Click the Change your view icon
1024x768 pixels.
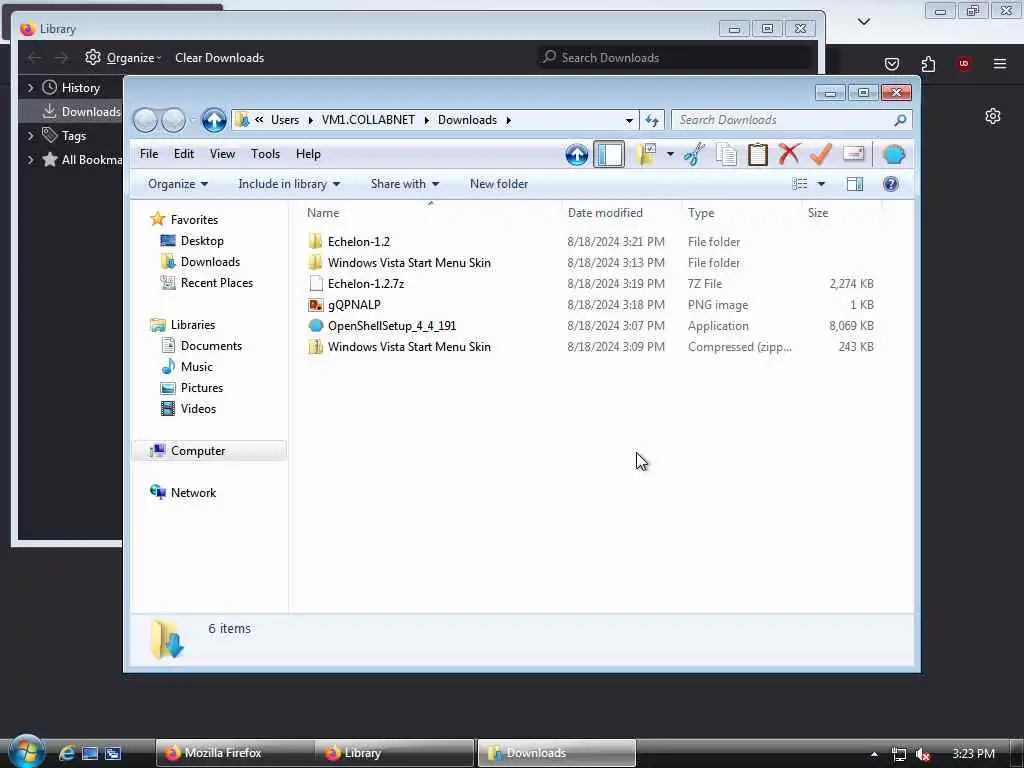click(800, 184)
